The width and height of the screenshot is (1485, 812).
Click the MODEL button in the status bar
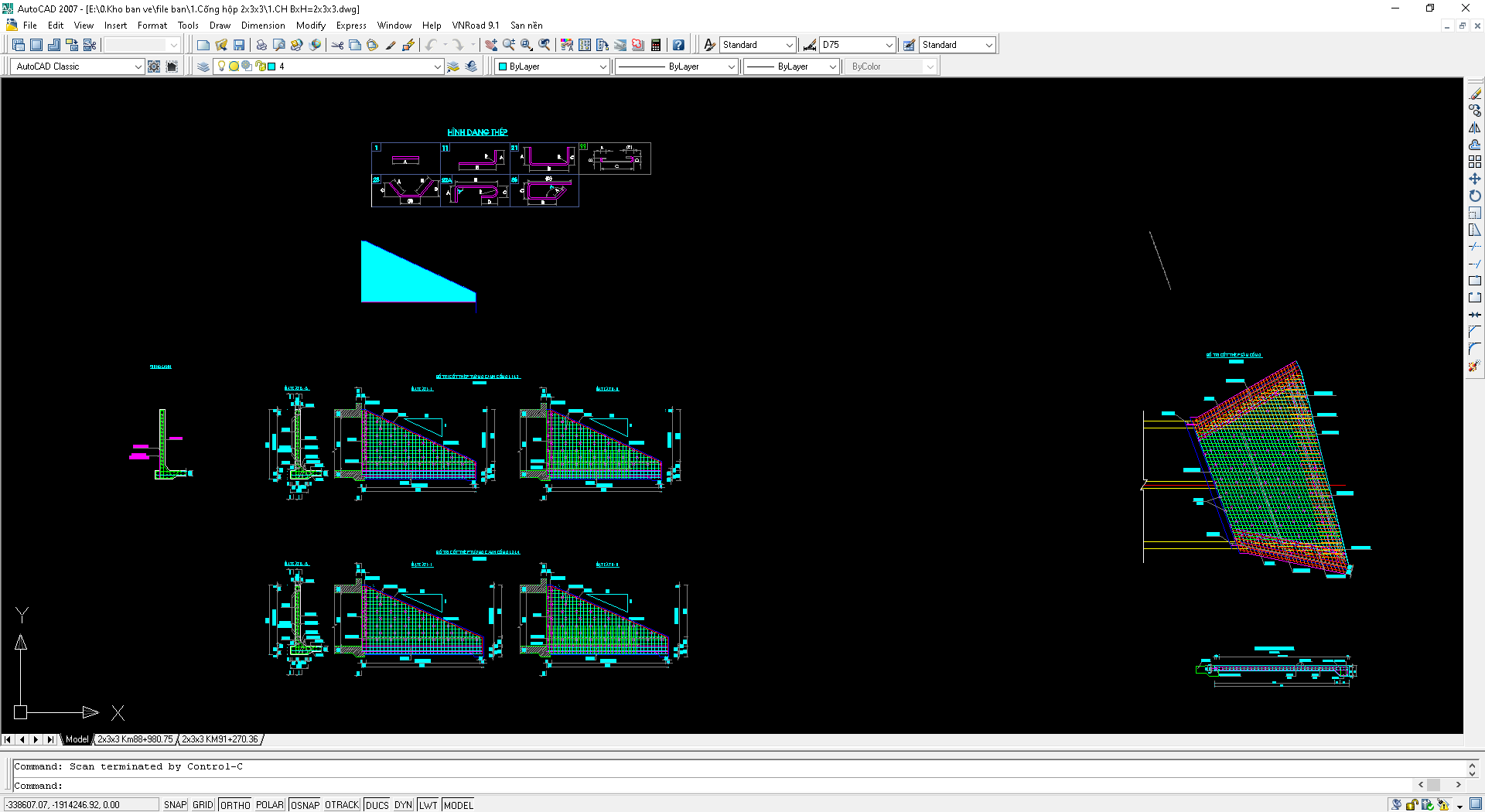pyautogui.click(x=458, y=805)
